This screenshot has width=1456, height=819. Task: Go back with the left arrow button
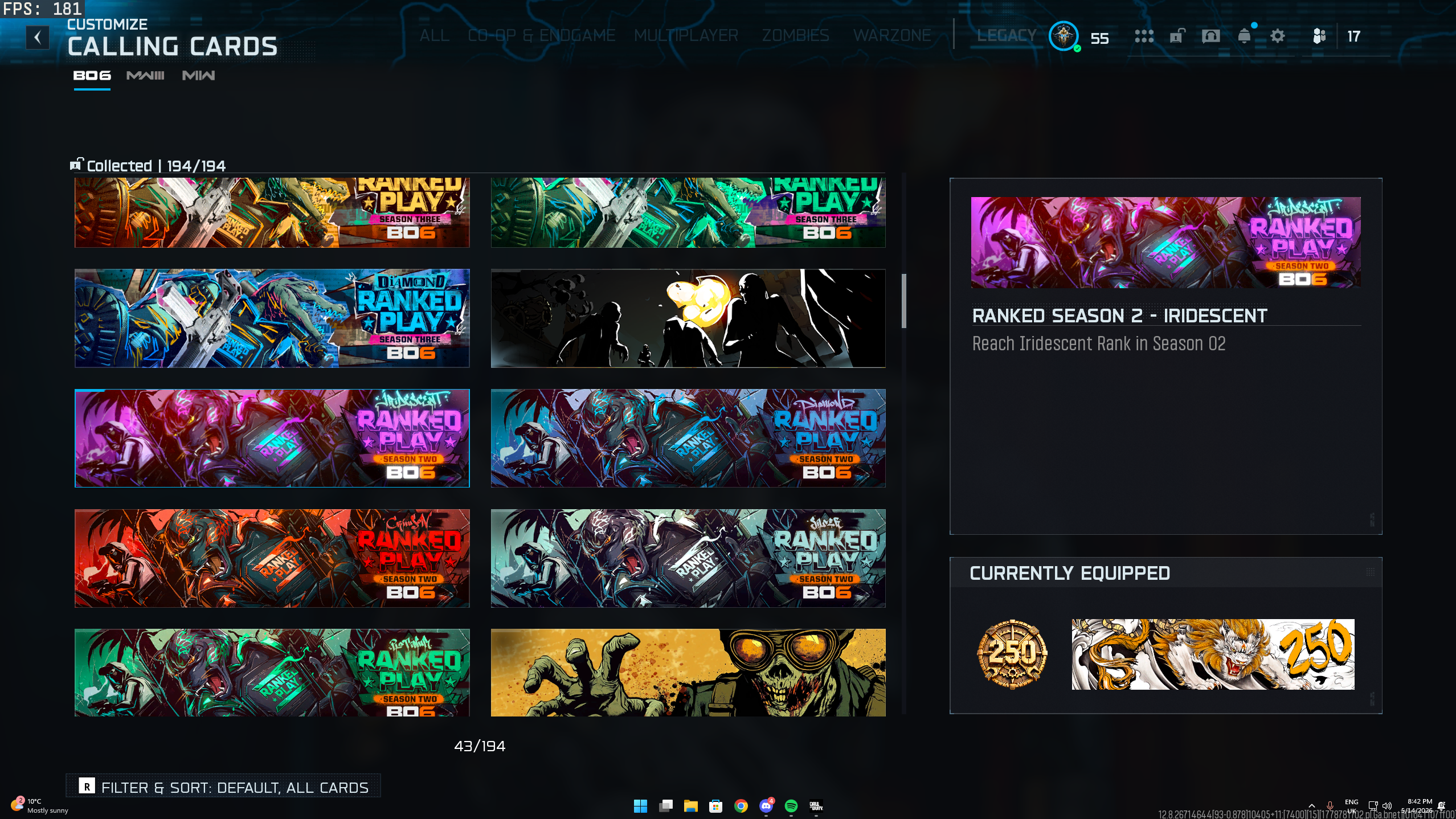[x=38, y=38]
